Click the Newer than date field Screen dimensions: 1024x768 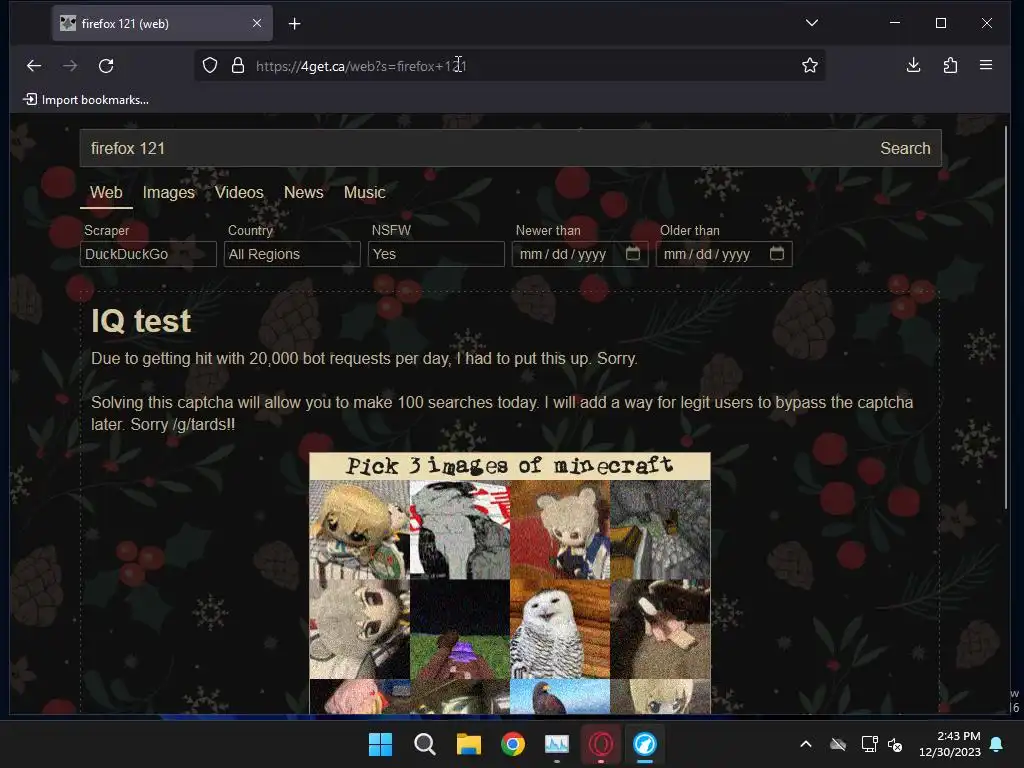pyautogui.click(x=580, y=254)
